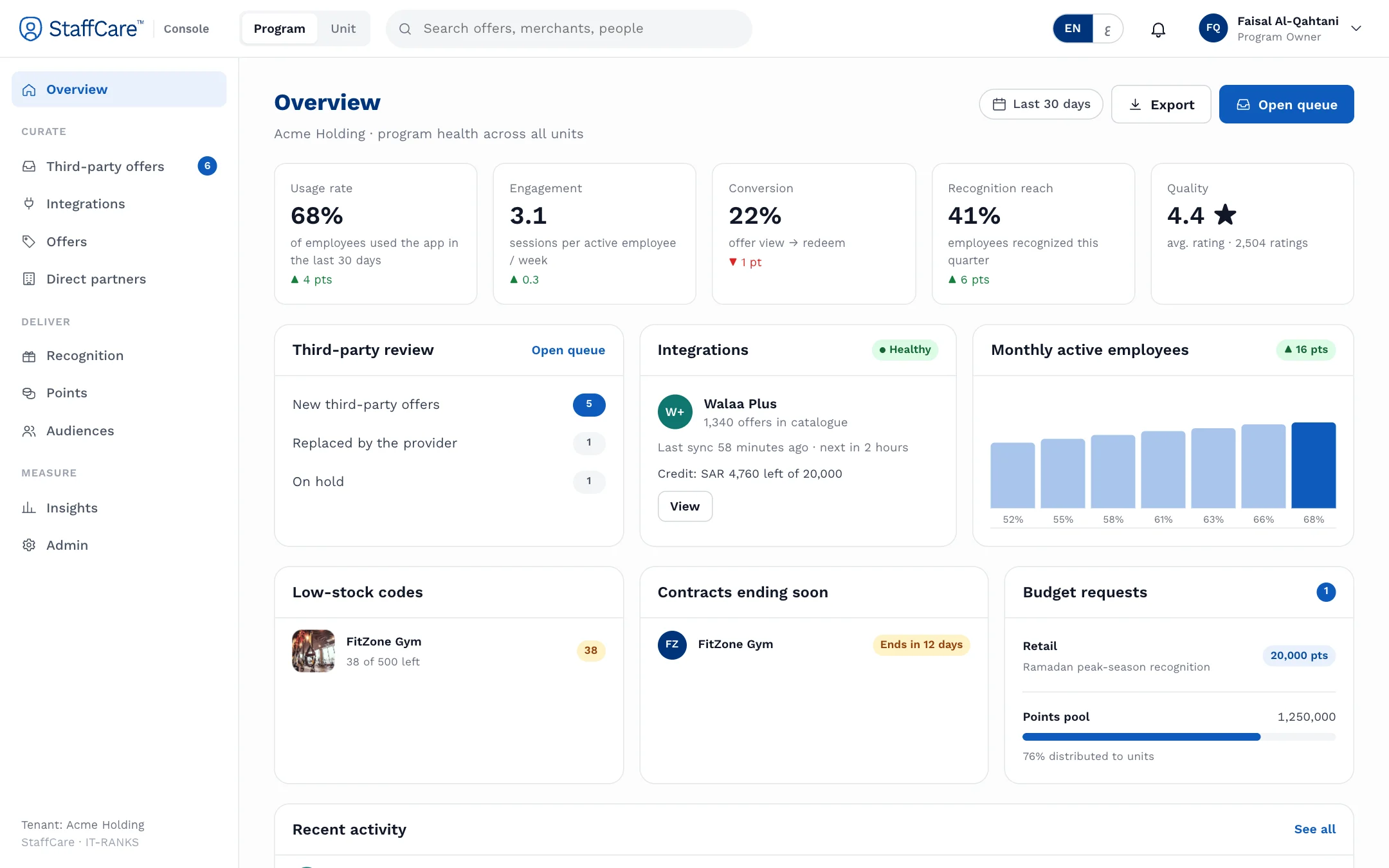Viewport: 1389px width, 868px height.
Task: Click the Third-party offers inbox icon
Action: (29, 167)
